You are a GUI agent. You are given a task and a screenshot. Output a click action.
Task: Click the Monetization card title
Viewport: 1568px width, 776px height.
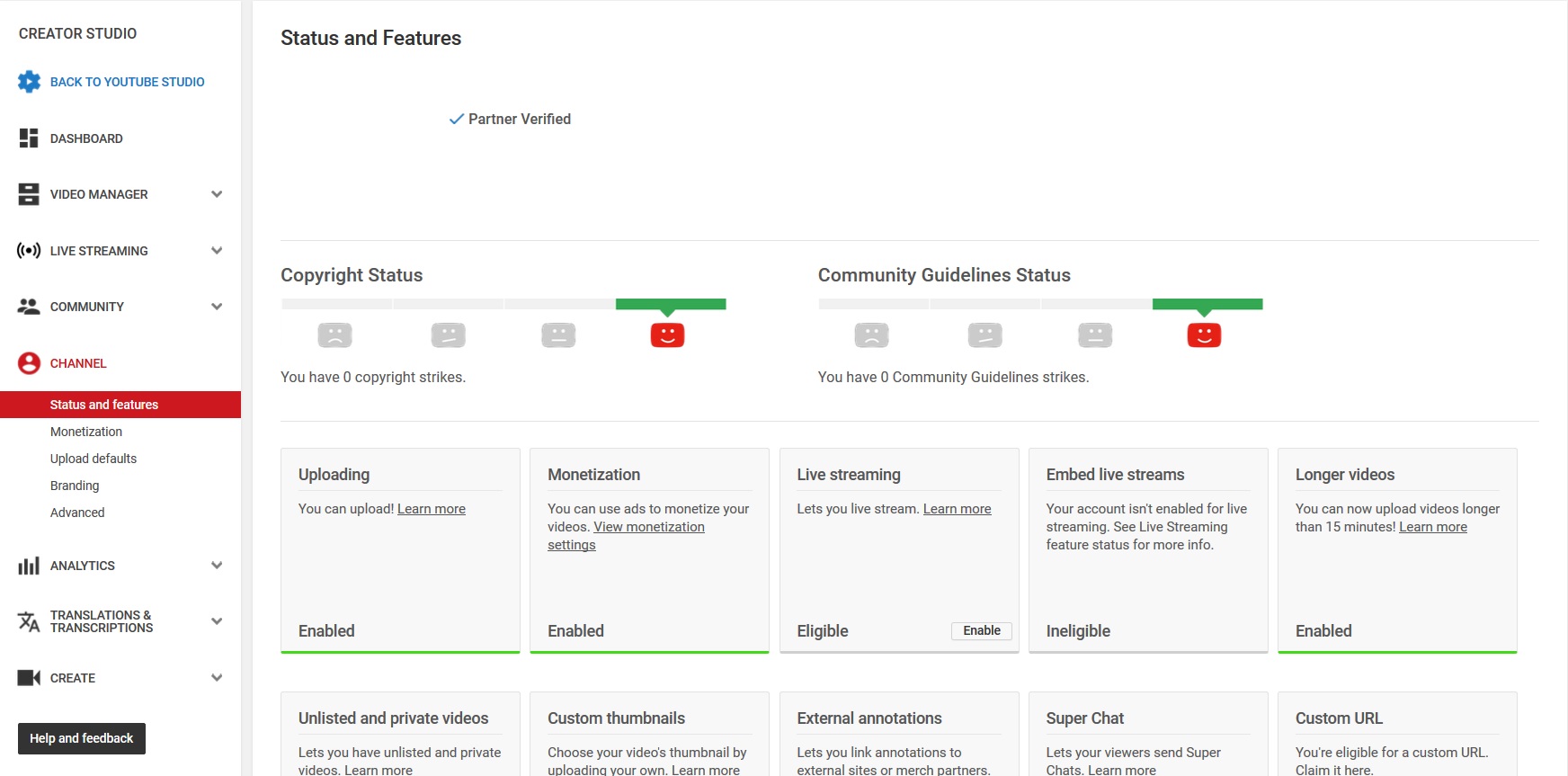[594, 475]
